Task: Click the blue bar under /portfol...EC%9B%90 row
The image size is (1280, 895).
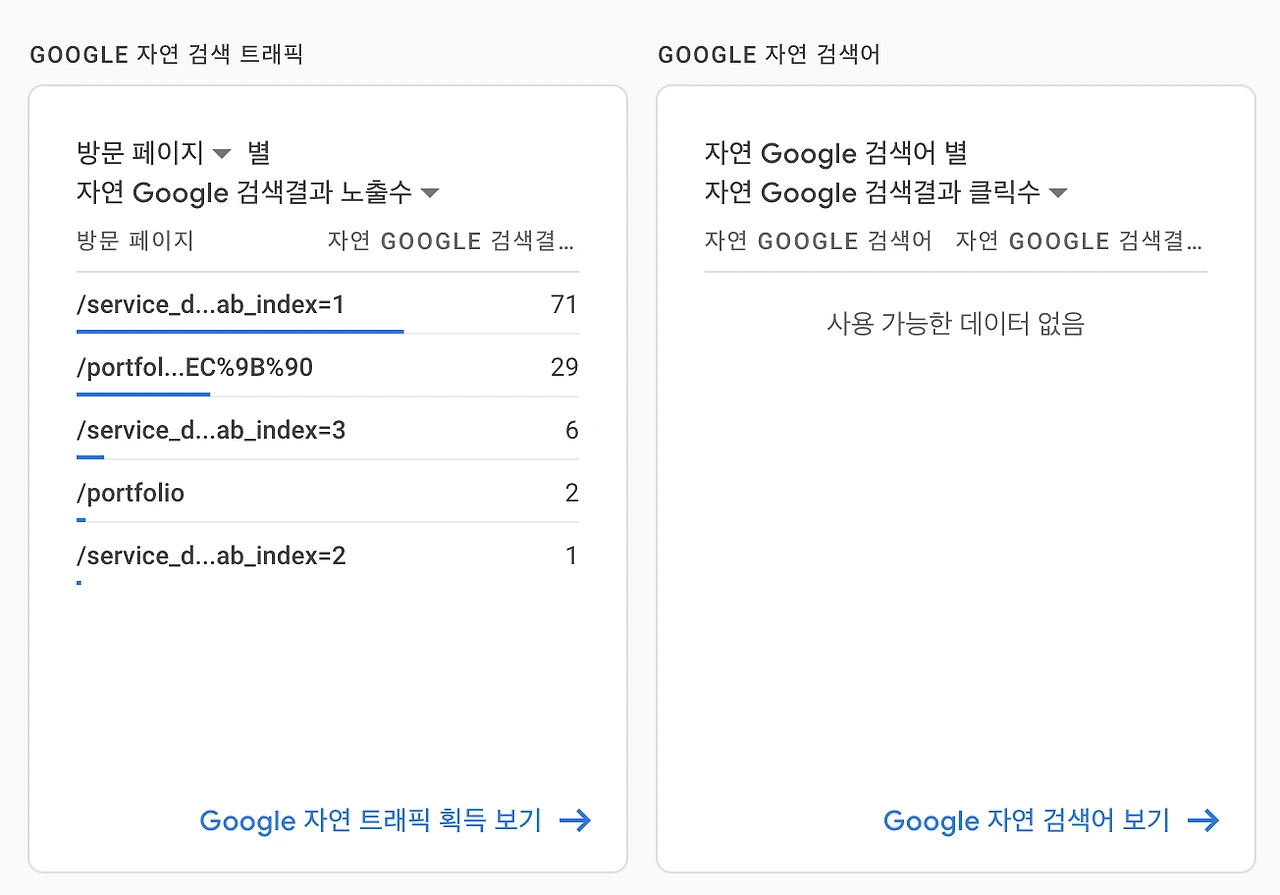Action: click(x=143, y=394)
